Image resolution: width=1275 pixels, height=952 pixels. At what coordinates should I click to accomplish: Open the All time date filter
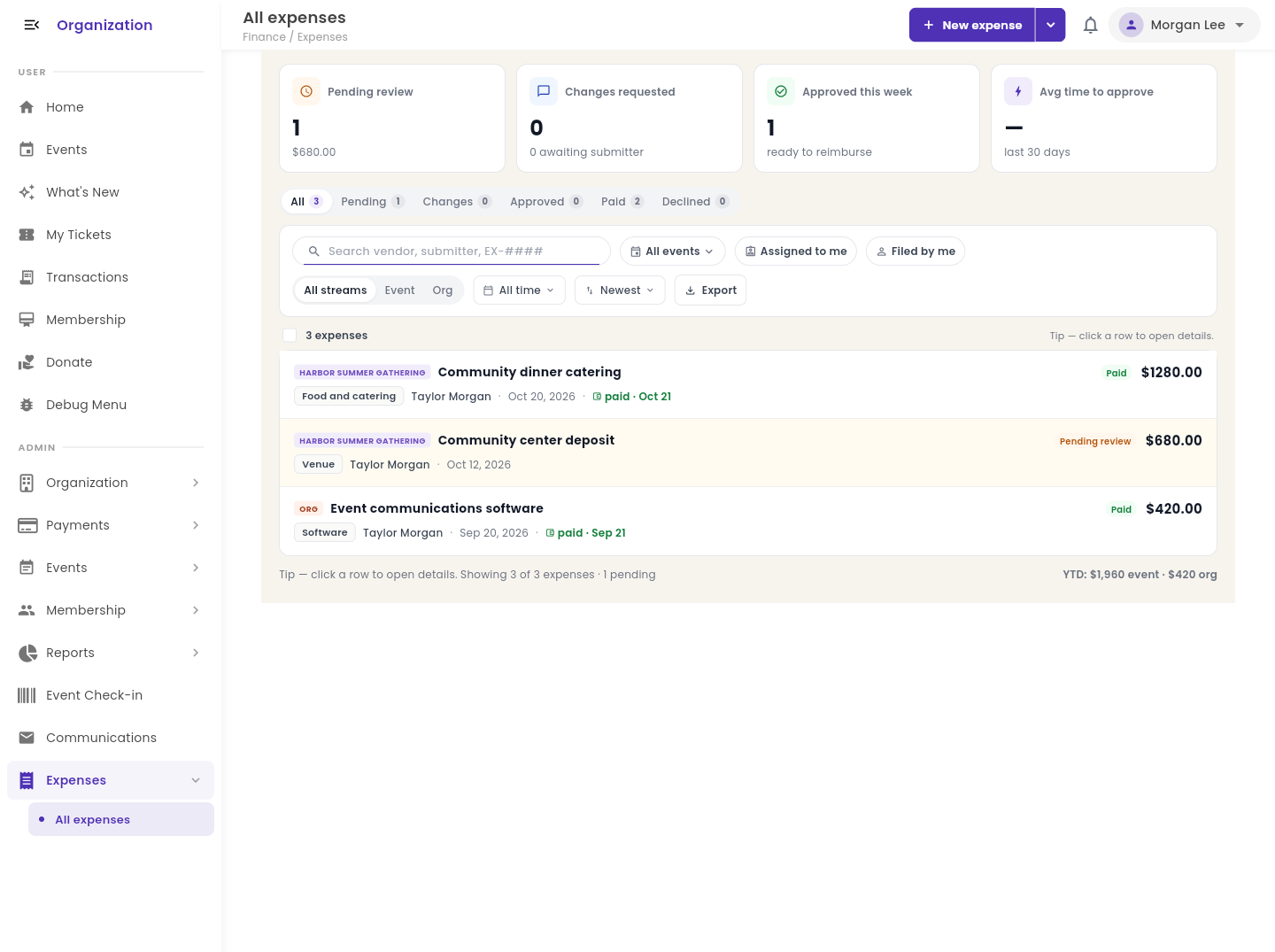pos(520,290)
